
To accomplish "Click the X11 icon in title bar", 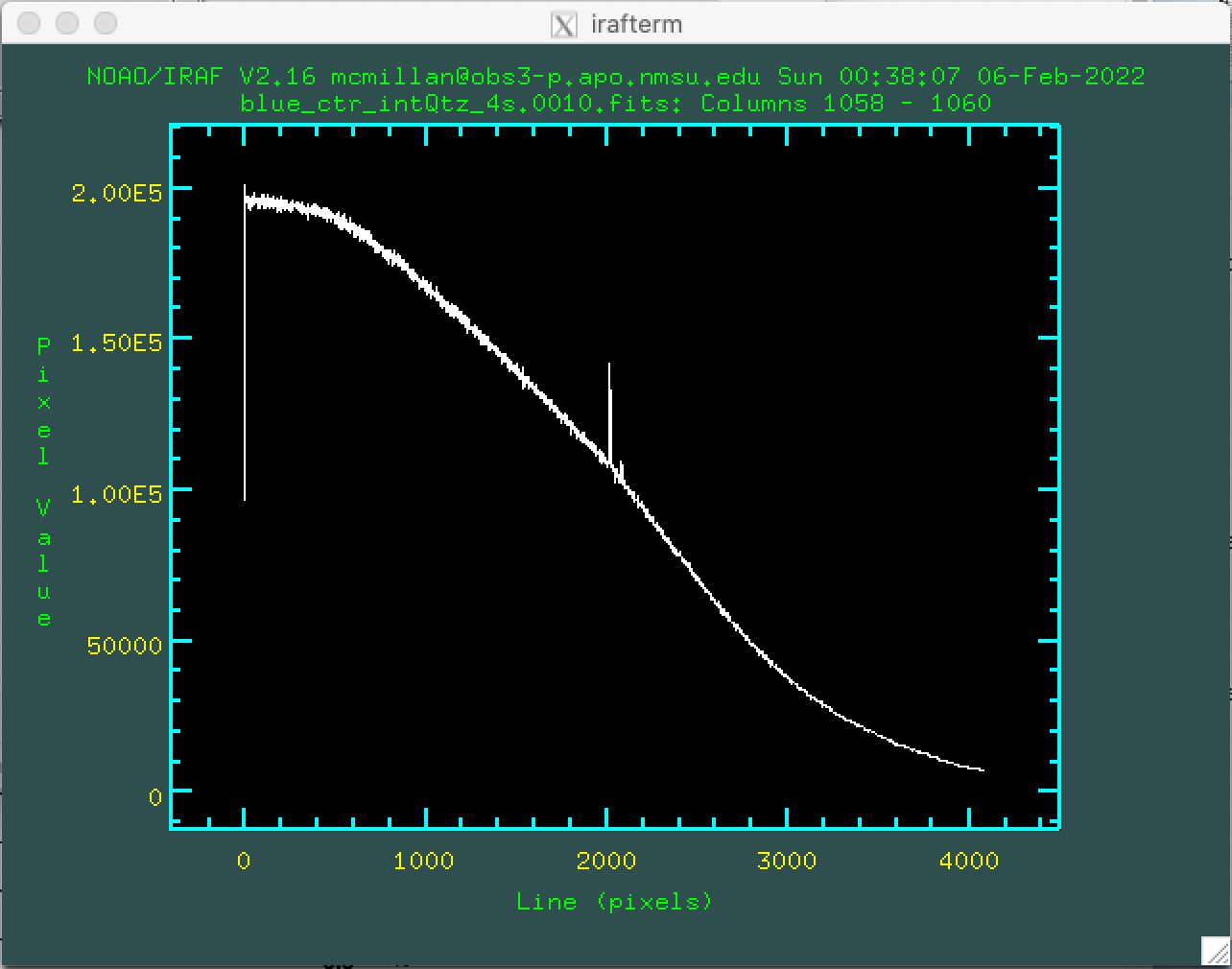I will point(564,24).
